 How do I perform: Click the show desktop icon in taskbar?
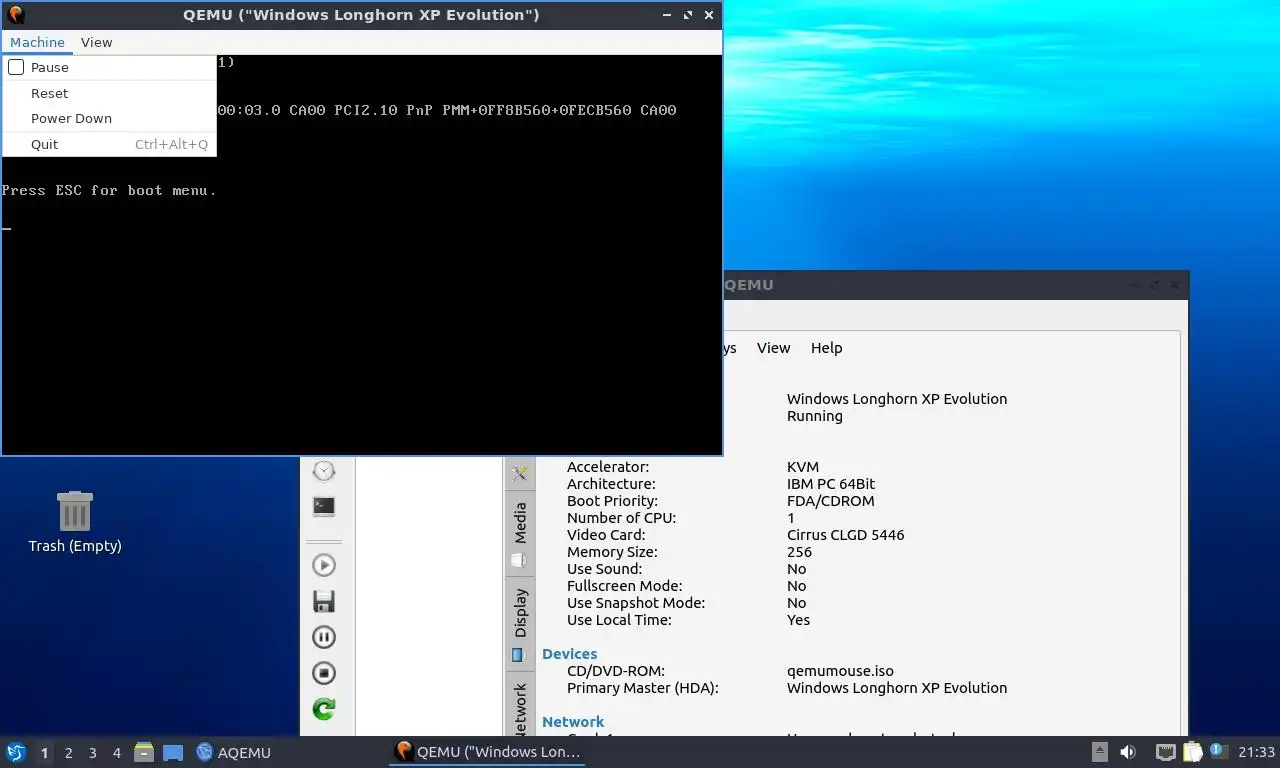tap(173, 752)
